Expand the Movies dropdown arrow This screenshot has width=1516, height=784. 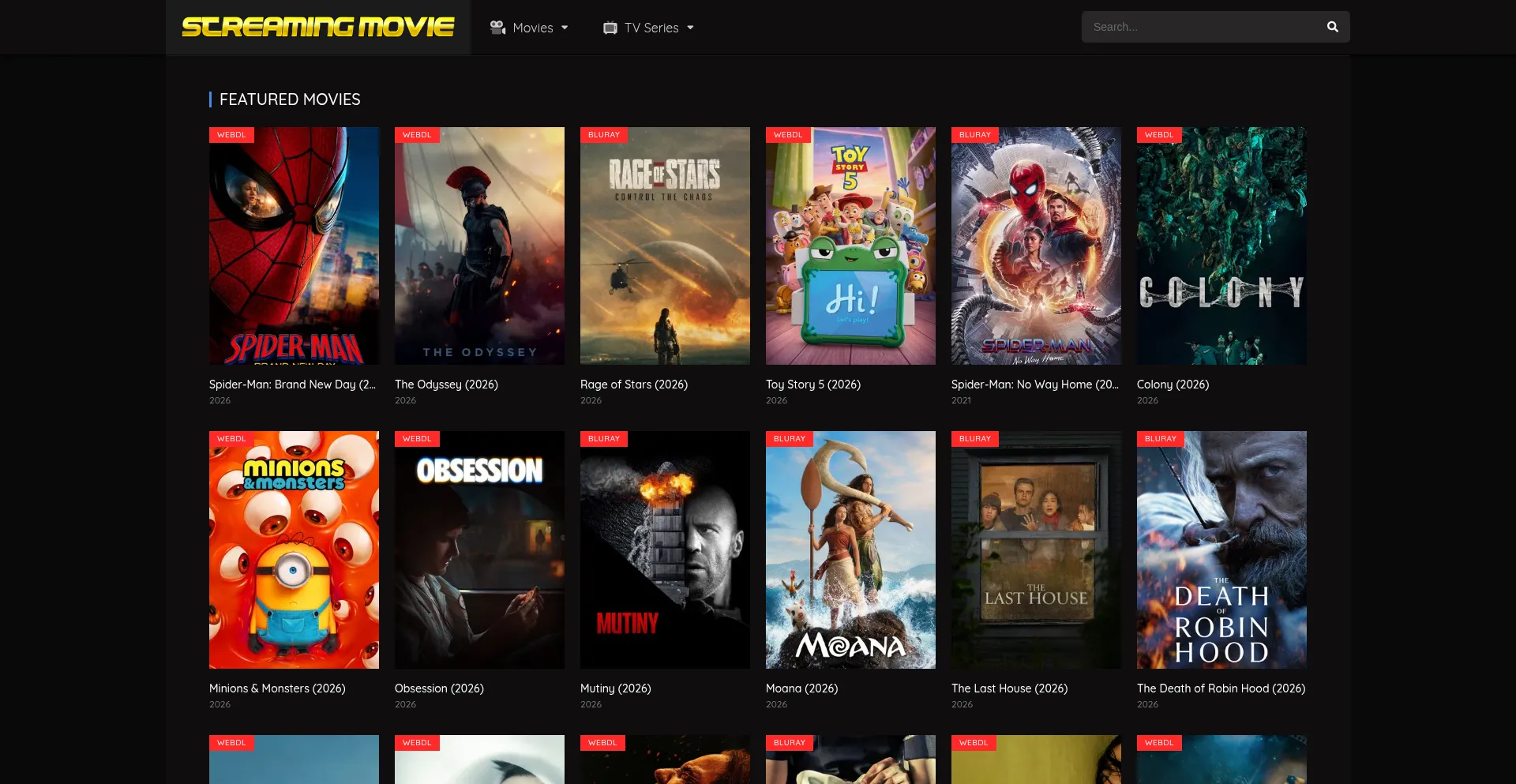565,28
